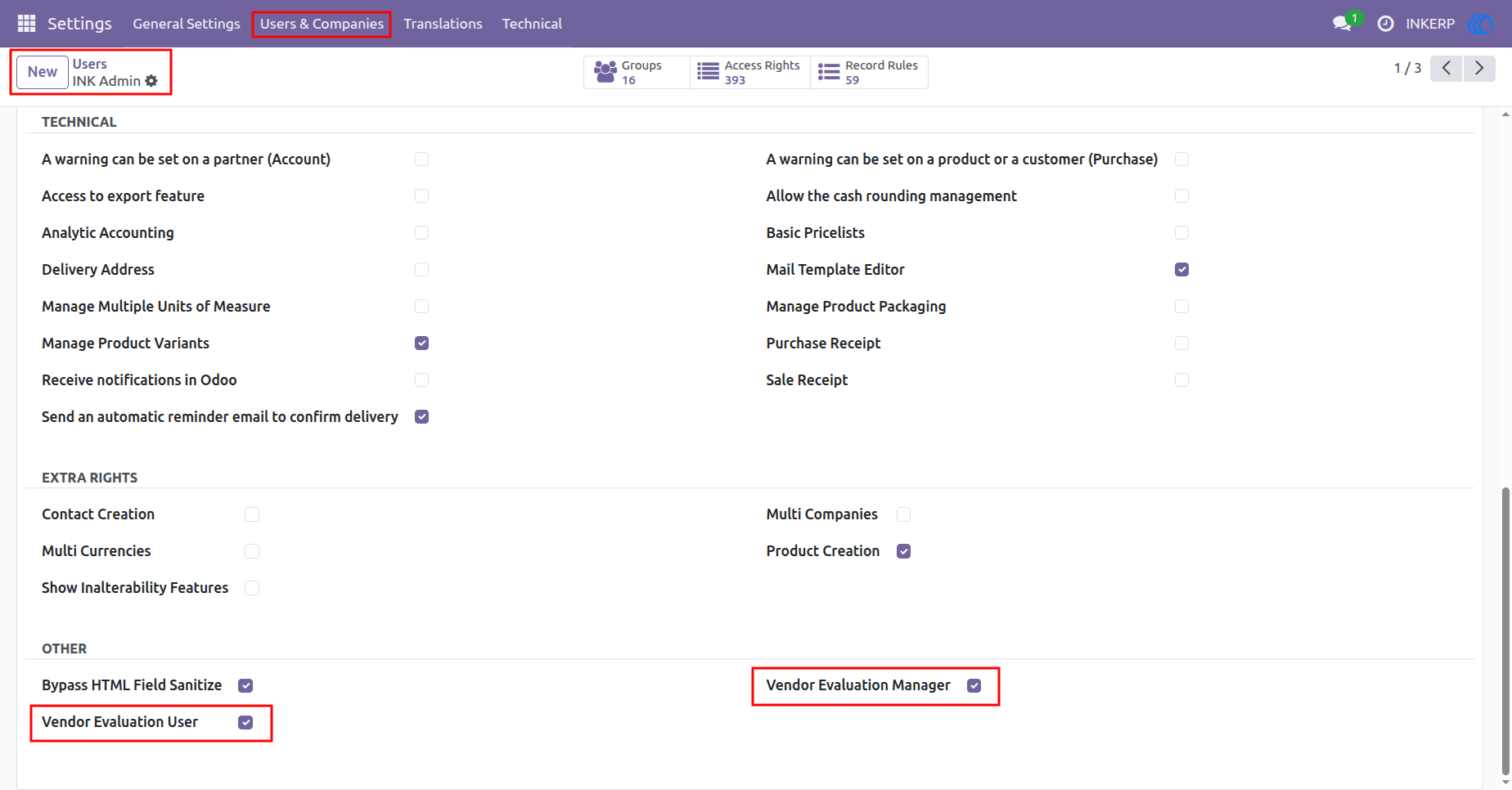The height and width of the screenshot is (790, 1512).
Task: Toggle Analytic Accounting checkbox
Action: [x=421, y=233]
